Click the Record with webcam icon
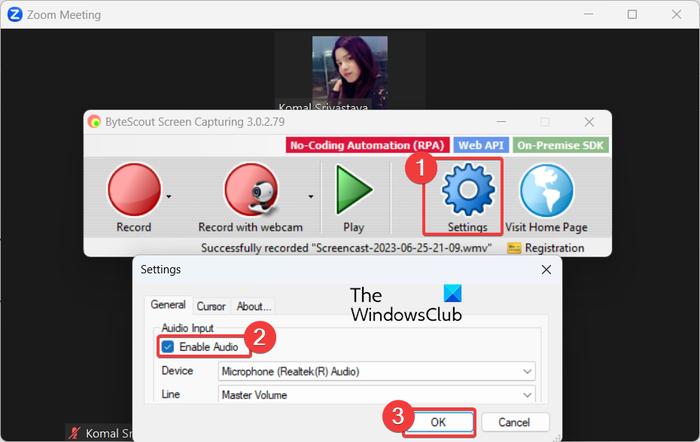This screenshot has width=700, height=442. point(251,190)
